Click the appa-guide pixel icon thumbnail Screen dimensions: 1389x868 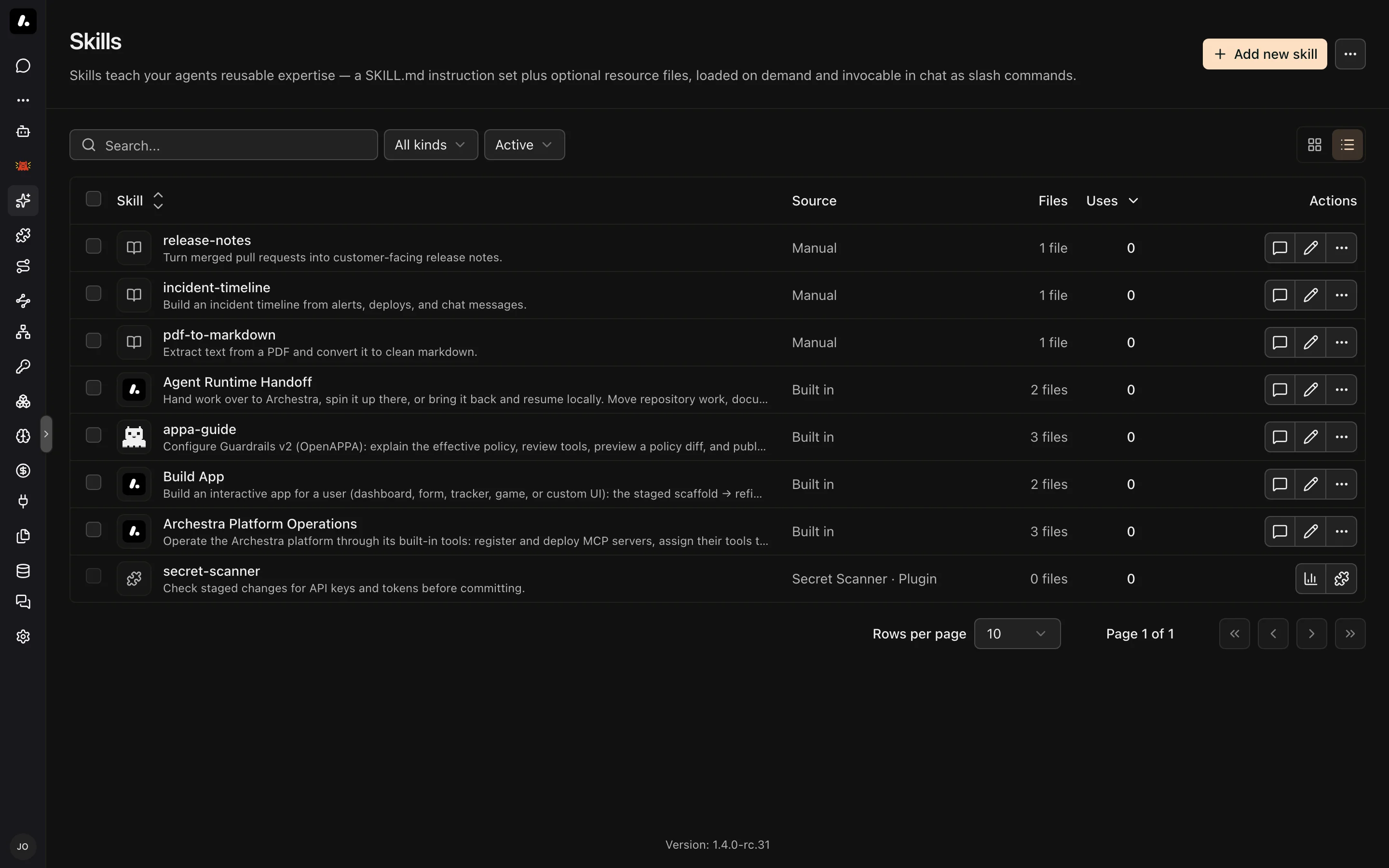coord(134,437)
